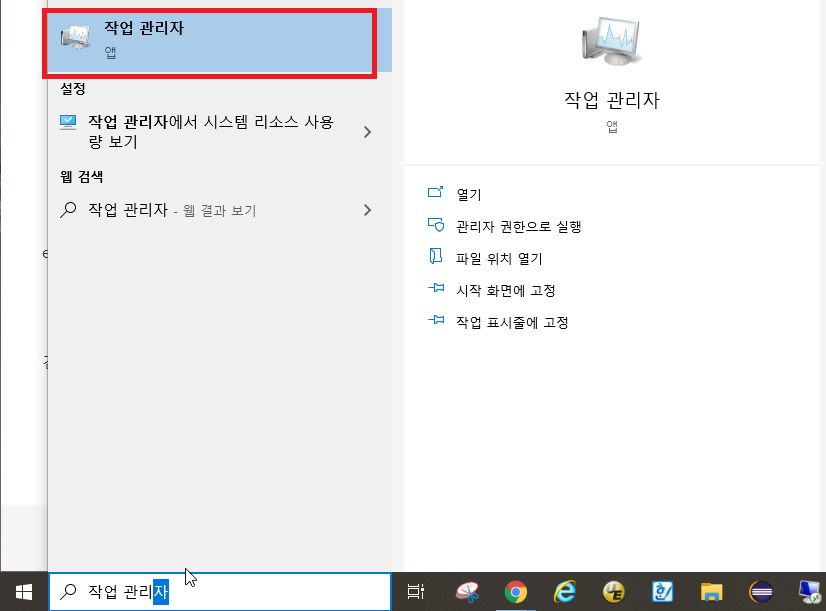This screenshot has height=611, width=826.
Task: Open Google Chrome from the taskbar
Action: (516, 592)
